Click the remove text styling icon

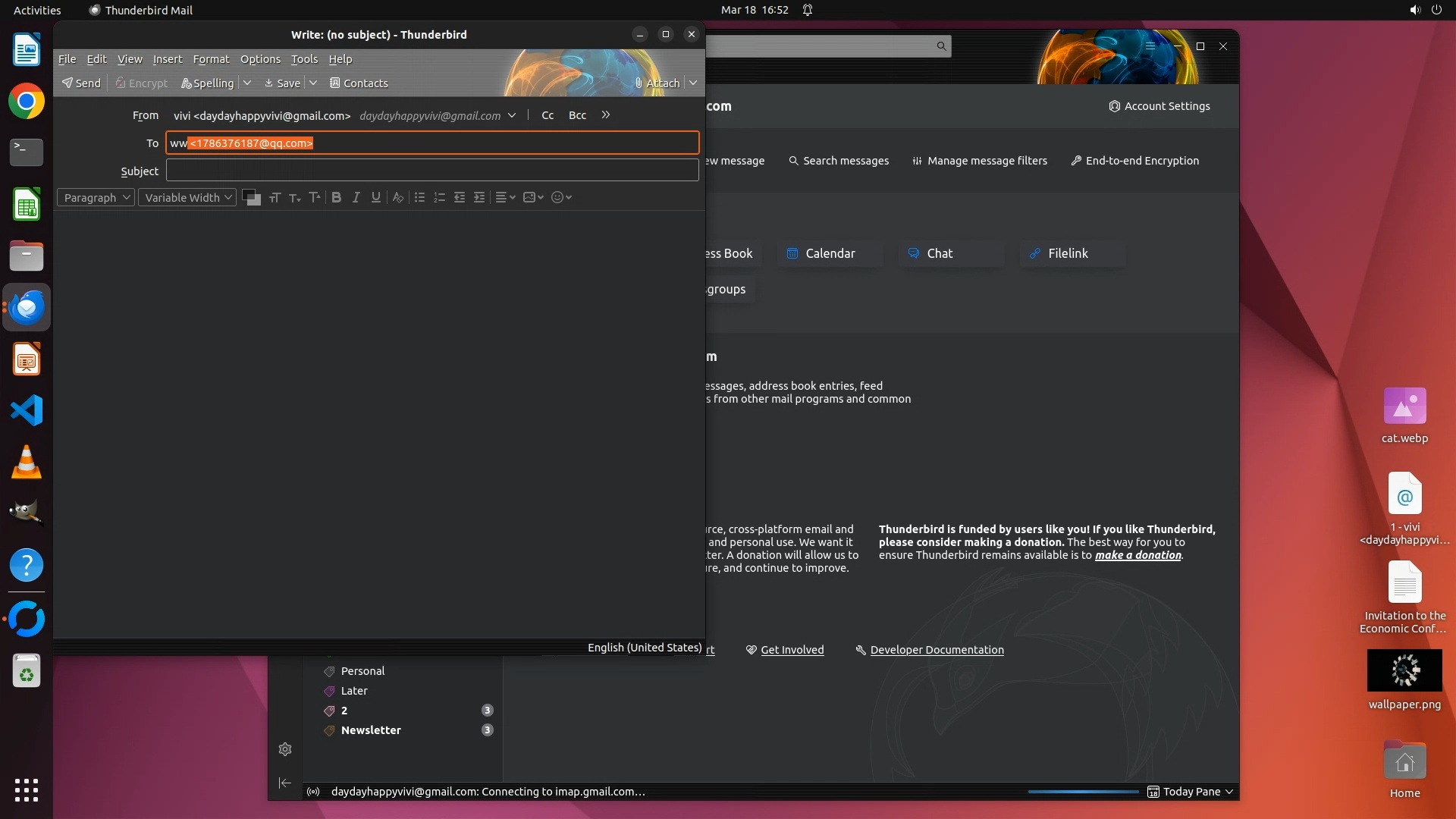click(x=397, y=197)
